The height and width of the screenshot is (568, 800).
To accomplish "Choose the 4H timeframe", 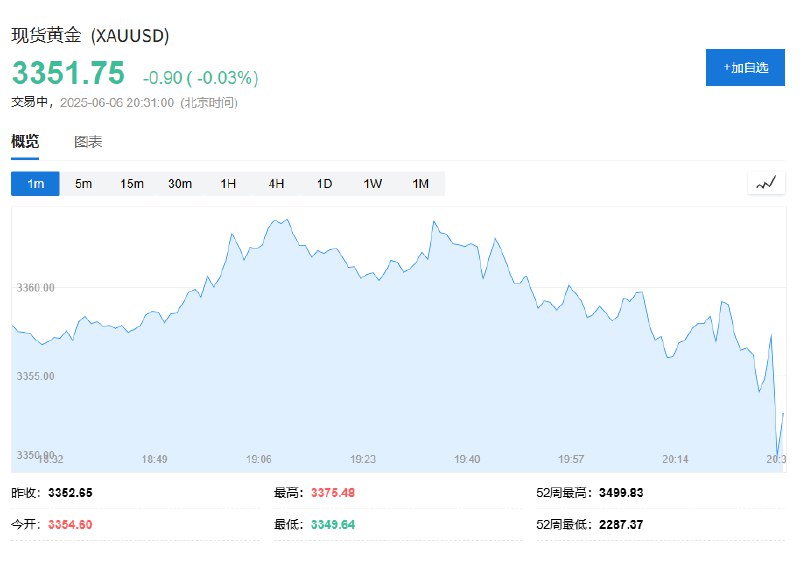I will 276,184.
